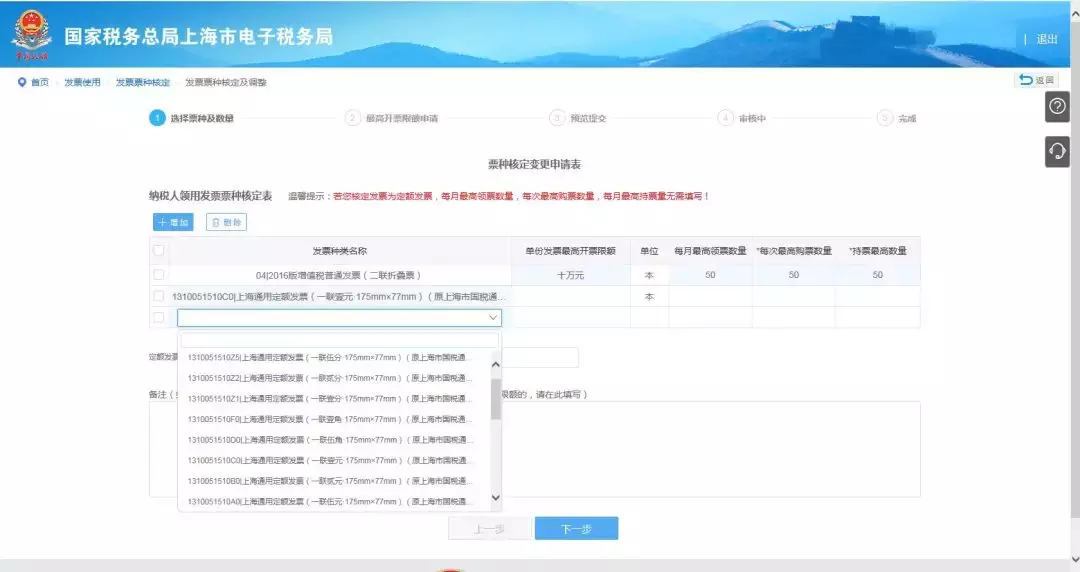Click the dropdown list scroll down arrow
Image resolution: width=1080 pixels, height=572 pixels.
tap(495, 498)
